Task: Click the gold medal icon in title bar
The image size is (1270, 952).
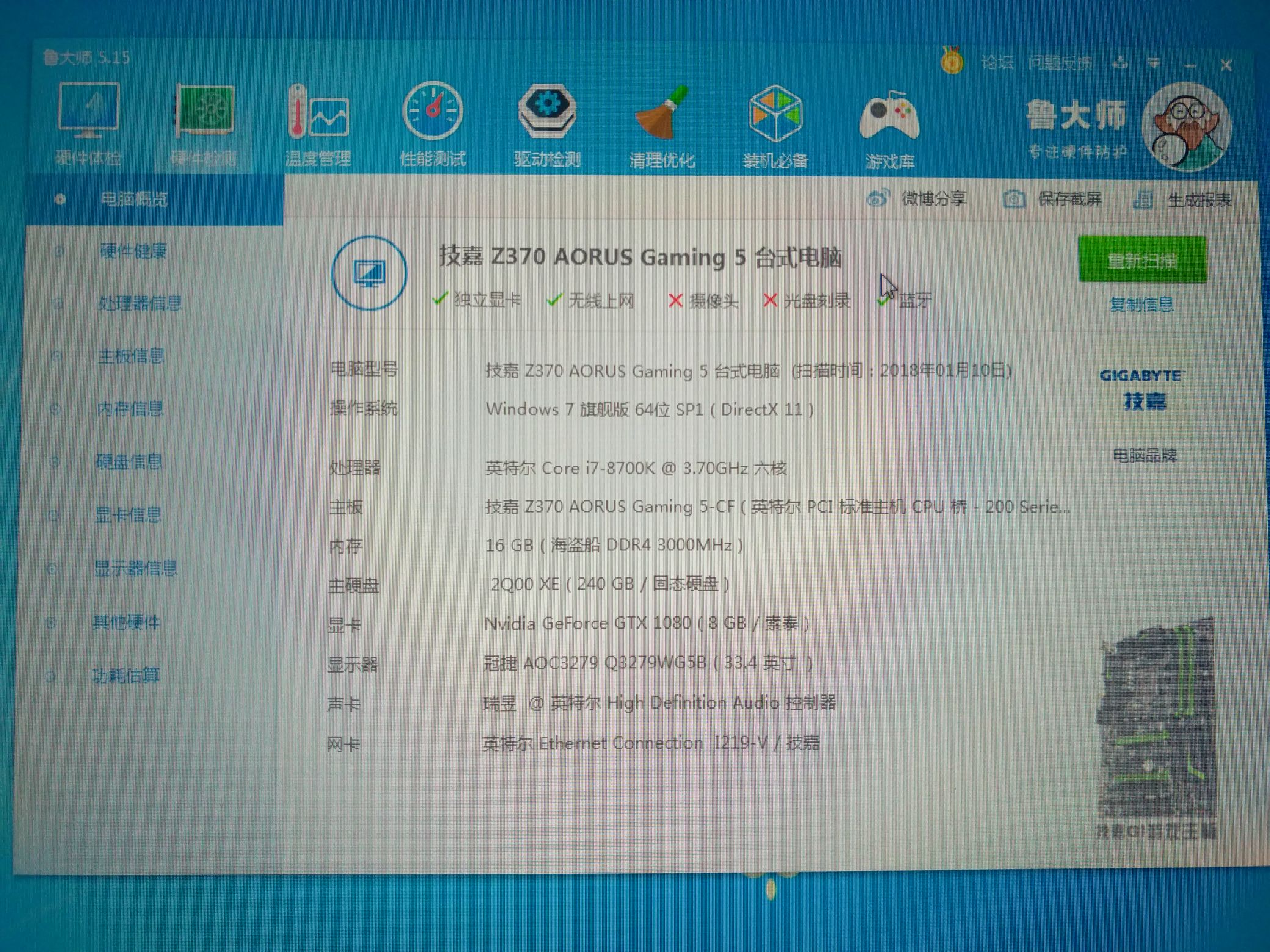Action: coord(951,61)
